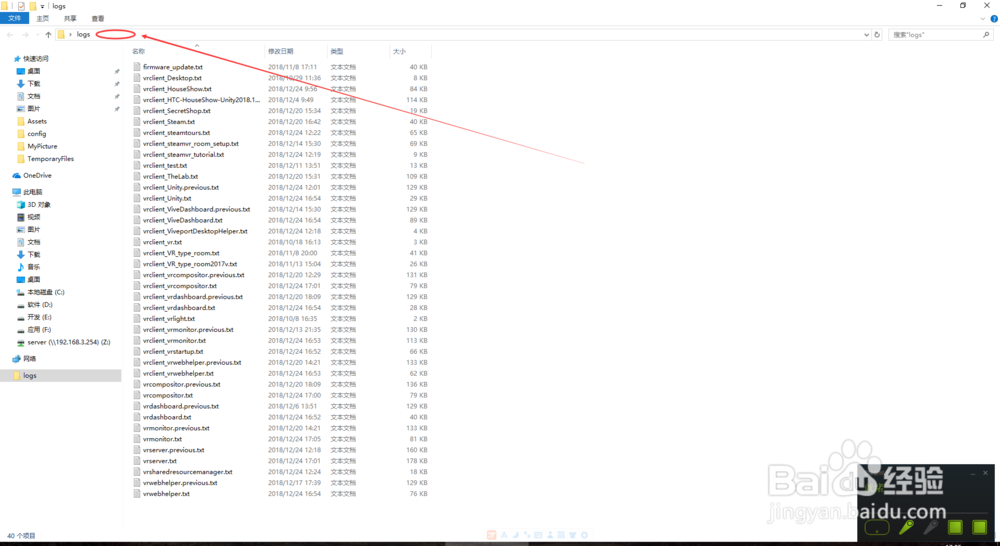The height and width of the screenshot is (546, 1000).
Task: Select file vrclient_HouseShow.txt
Action: 177,89
